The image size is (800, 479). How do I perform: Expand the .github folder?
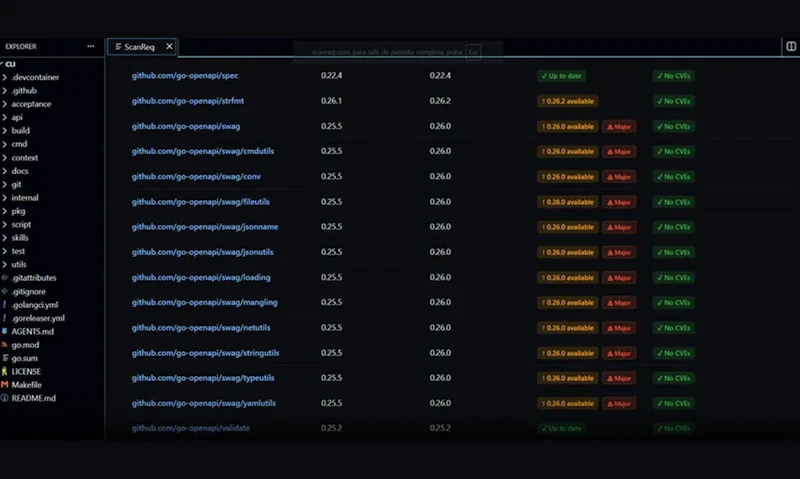tap(24, 91)
